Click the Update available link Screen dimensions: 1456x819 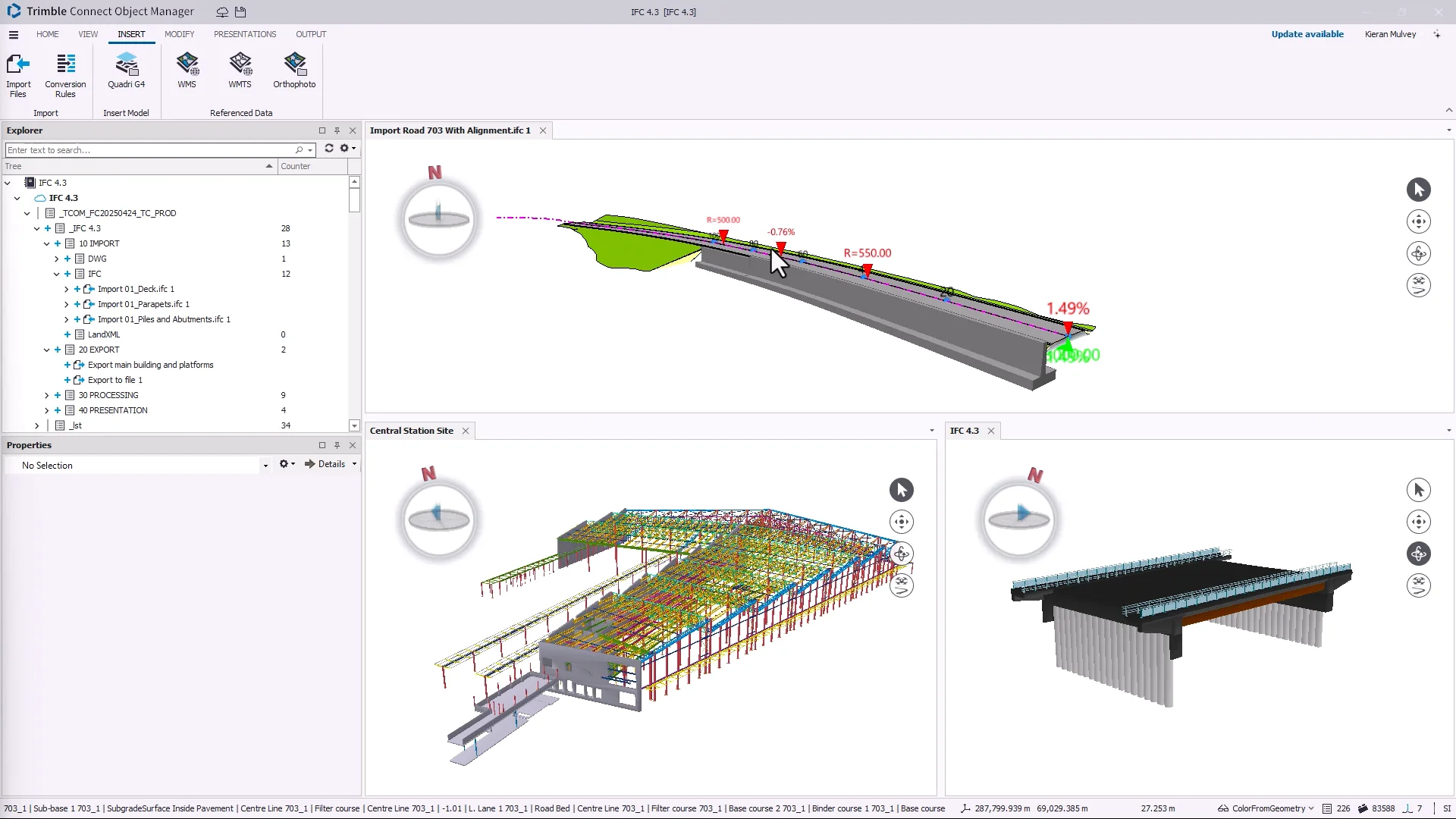[1307, 34]
